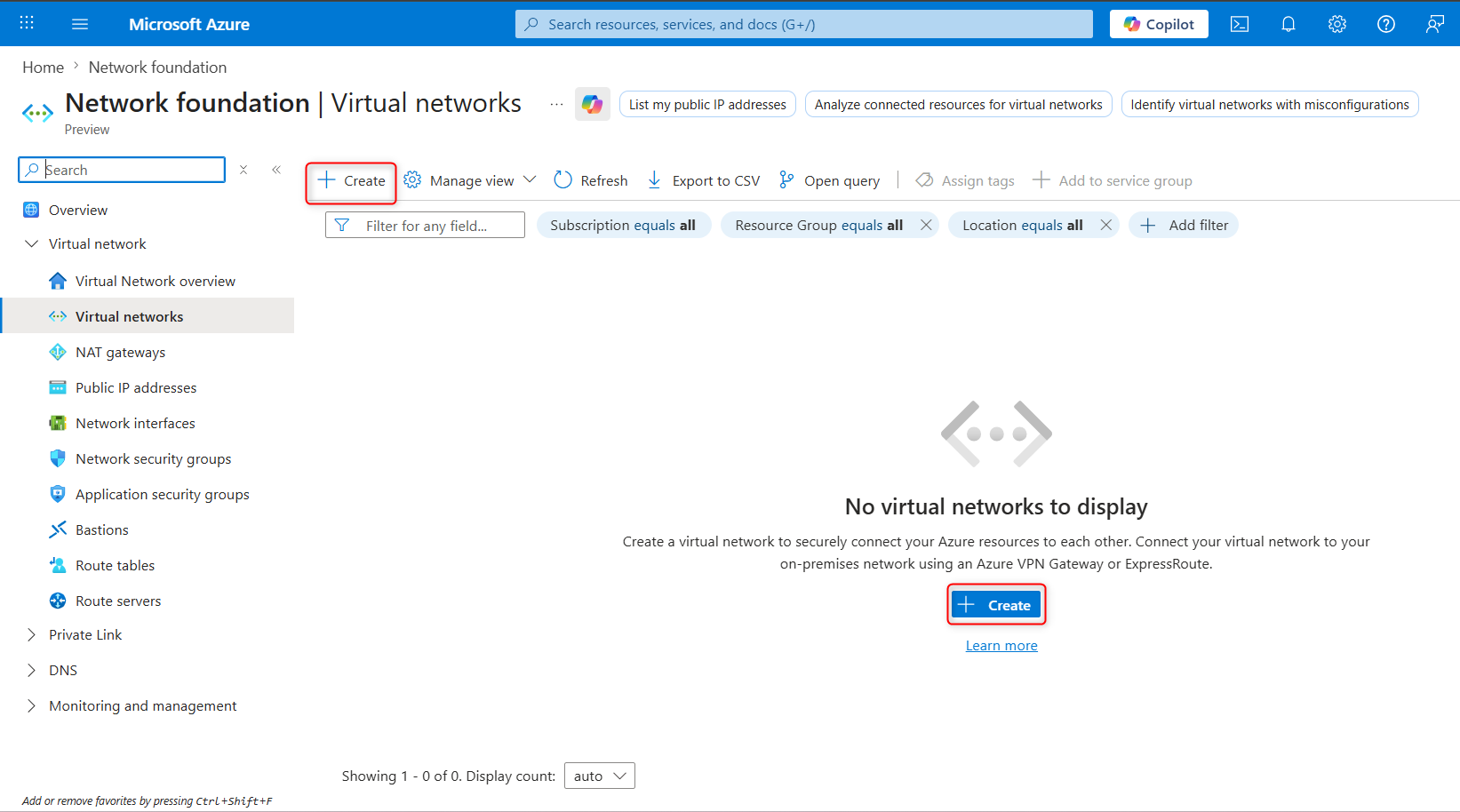Select NAT gateways in the sidebar
This screenshot has height=812, width=1460.
[x=120, y=352]
